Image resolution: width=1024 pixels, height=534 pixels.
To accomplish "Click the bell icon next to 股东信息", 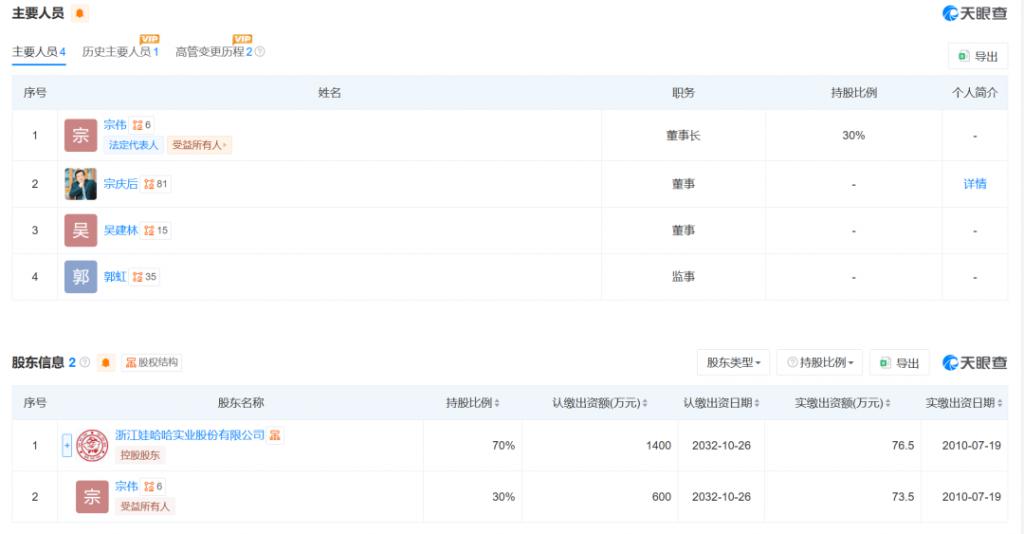I will click(107, 362).
